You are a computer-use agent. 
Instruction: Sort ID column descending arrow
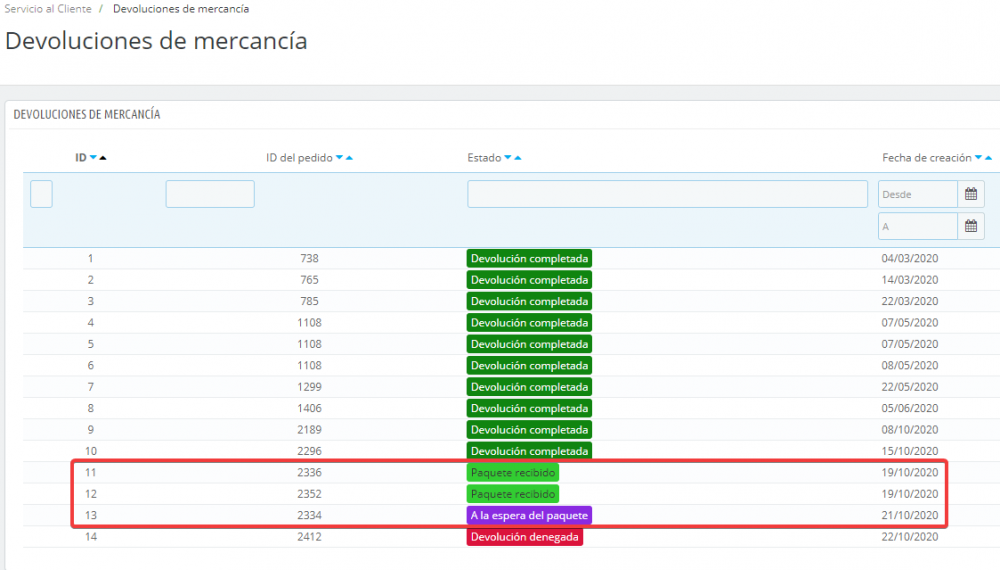tap(93, 157)
